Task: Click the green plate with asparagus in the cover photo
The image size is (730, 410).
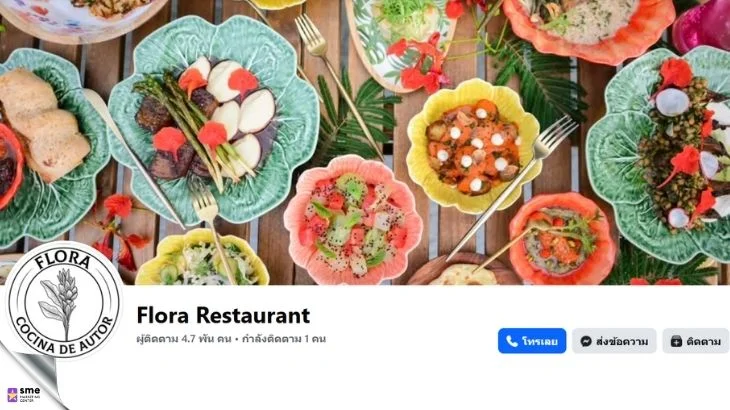Action: [213, 119]
